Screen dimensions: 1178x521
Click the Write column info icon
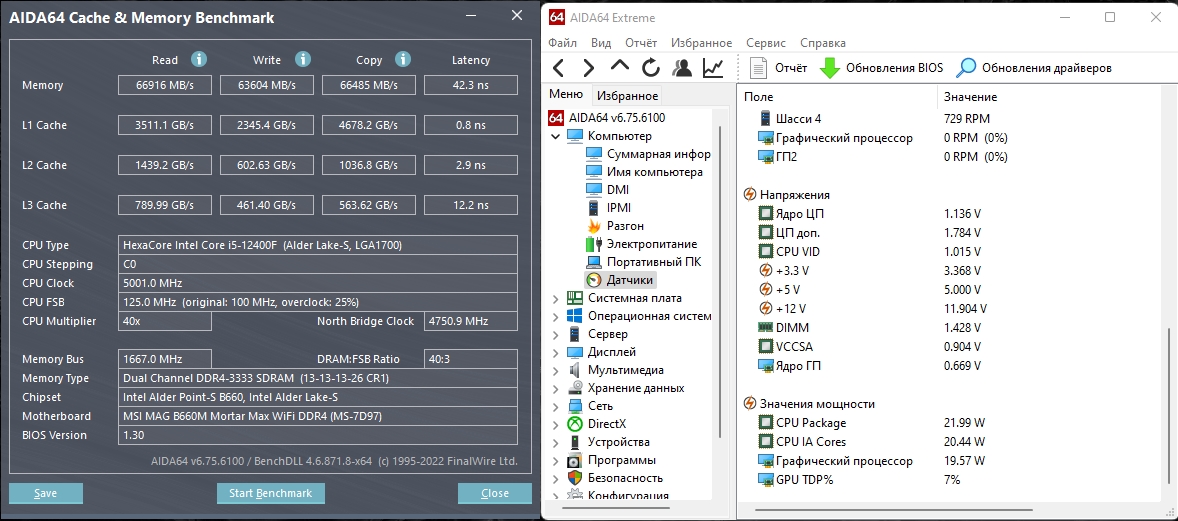point(303,59)
